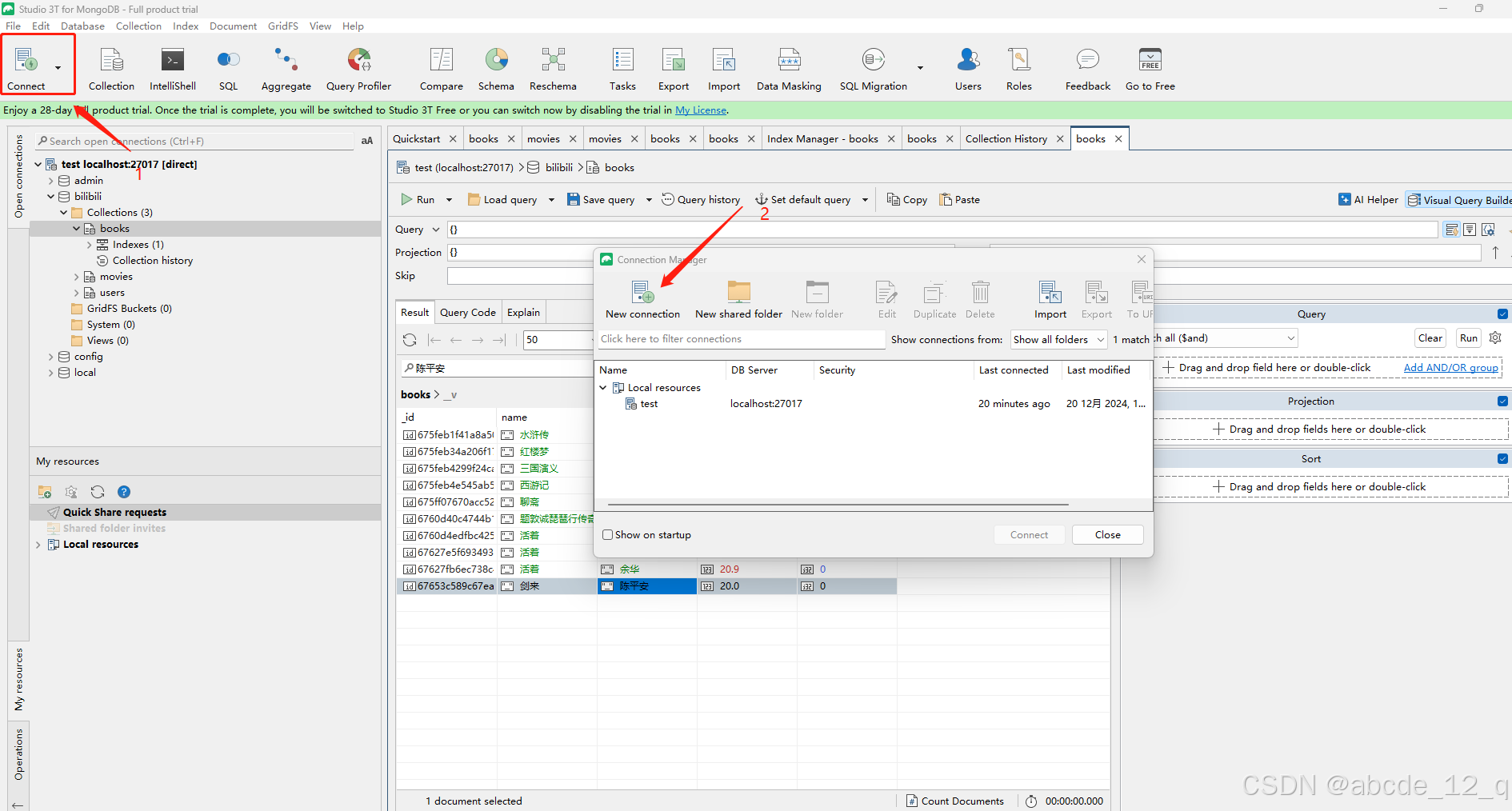The width and height of the screenshot is (1512, 811).
Task: Open the Compare tool
Action: point(441,69)
